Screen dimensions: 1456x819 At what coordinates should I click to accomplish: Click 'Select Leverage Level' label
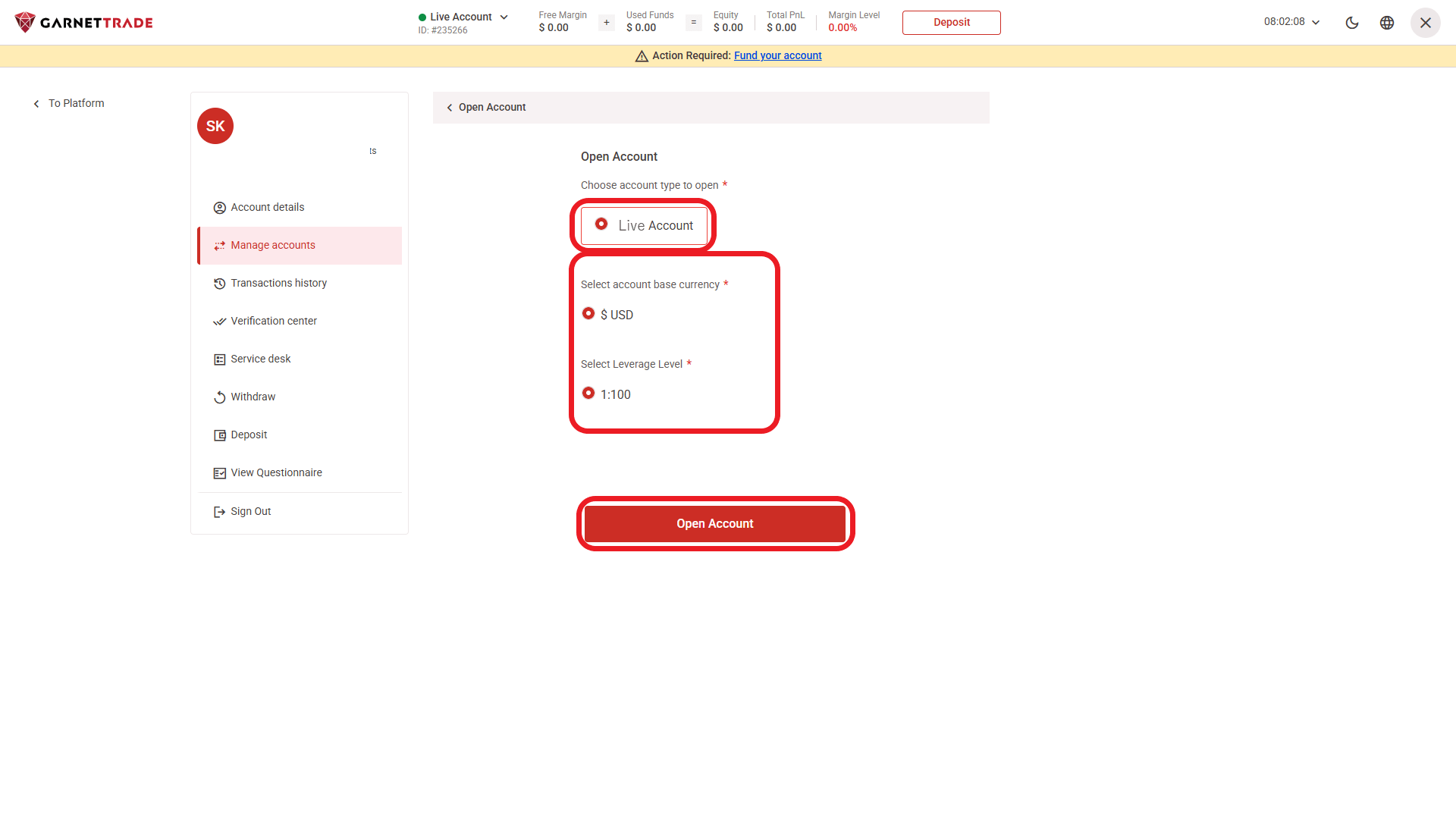[x=631, y=365]
